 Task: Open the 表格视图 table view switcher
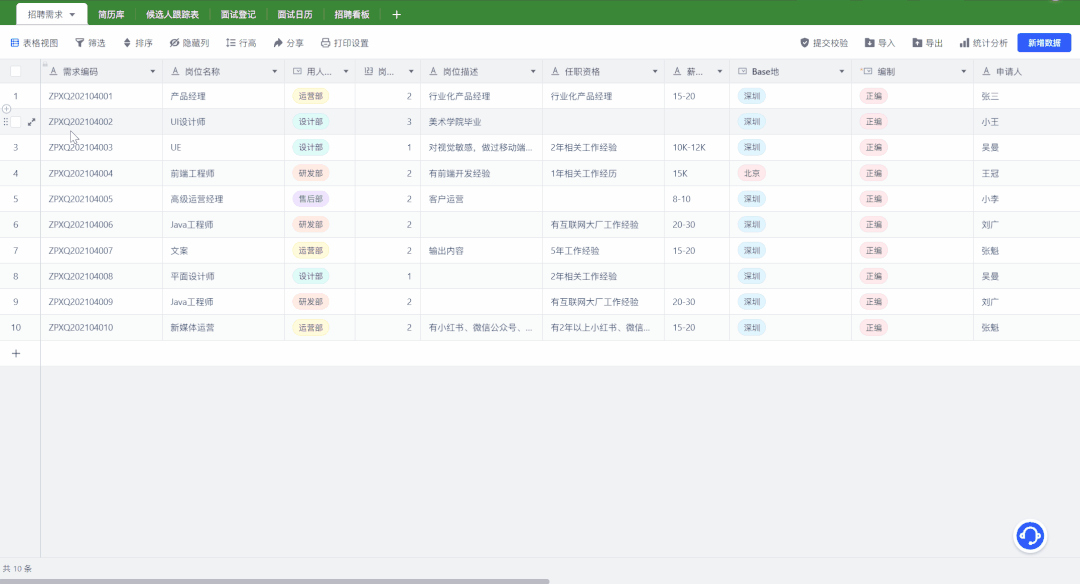34,43
